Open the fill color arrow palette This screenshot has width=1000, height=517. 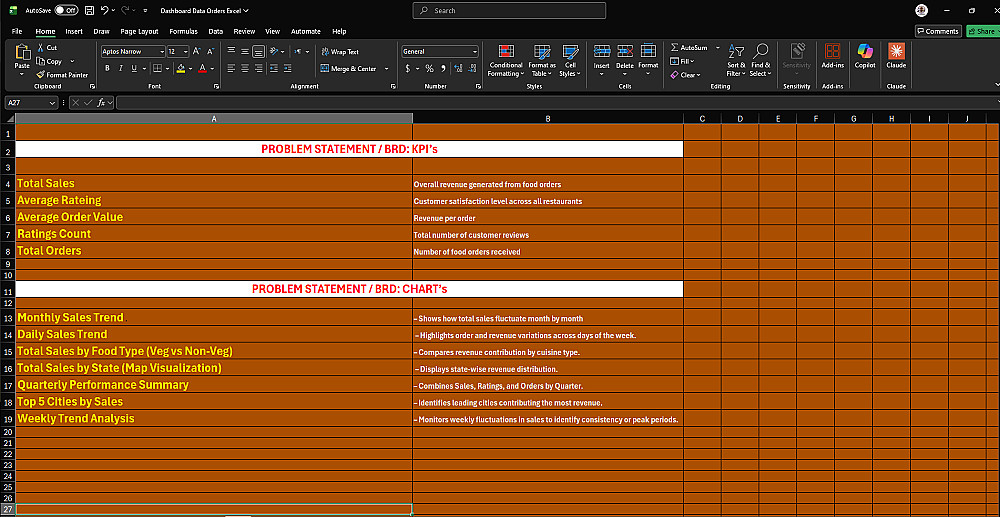tap(191, 68)
